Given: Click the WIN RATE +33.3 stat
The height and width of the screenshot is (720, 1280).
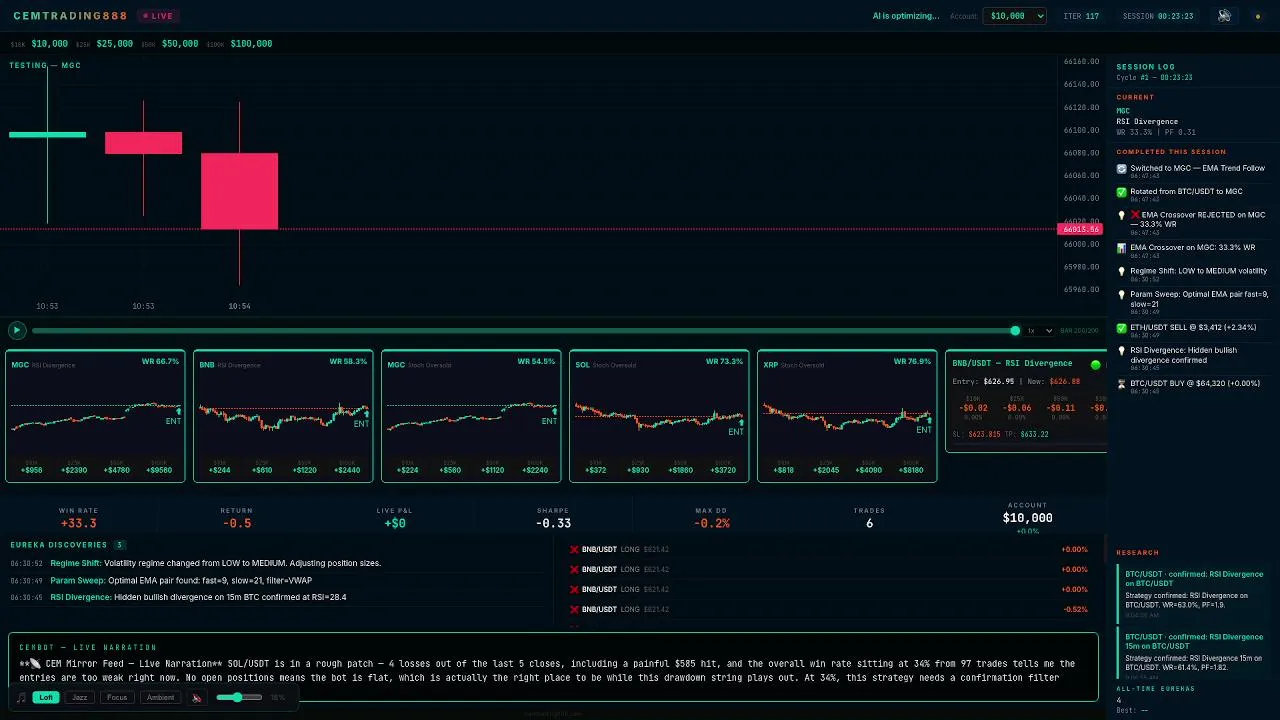Looking at the screenshot, I should tap(78, 518).
